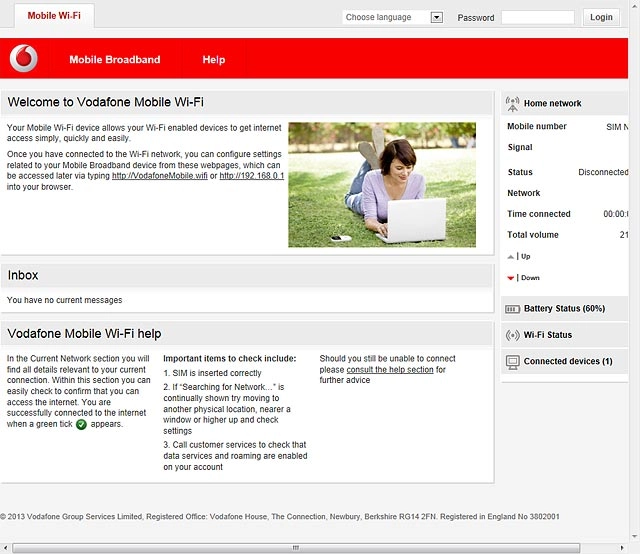Image resolution: width=640 pixels, height=554 pixels.
Task: Expand the Wi-Fi Status panel
Action: click(564, 335)
